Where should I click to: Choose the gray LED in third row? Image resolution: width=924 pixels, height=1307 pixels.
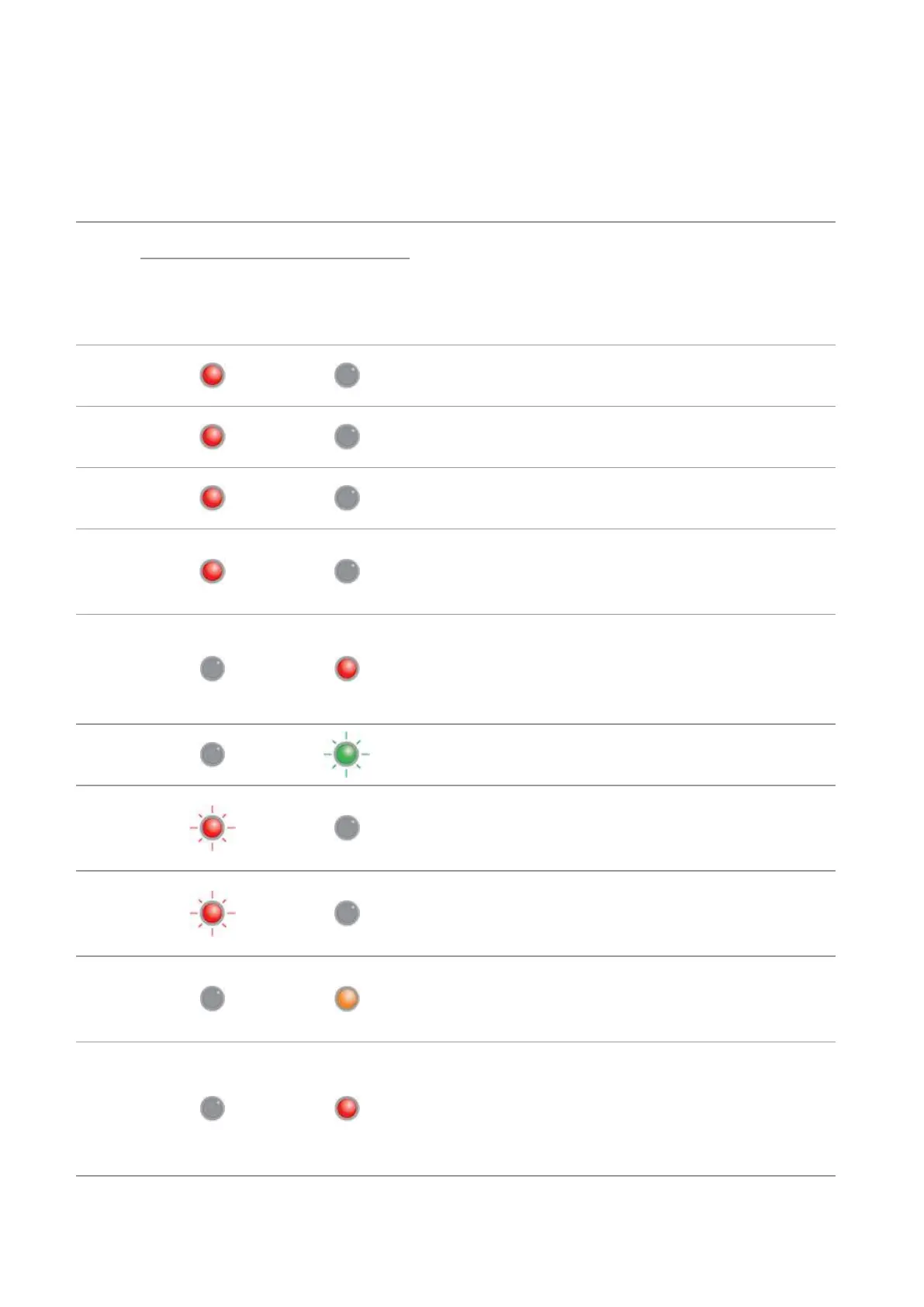pyautogui.click(x=347, y=497)
